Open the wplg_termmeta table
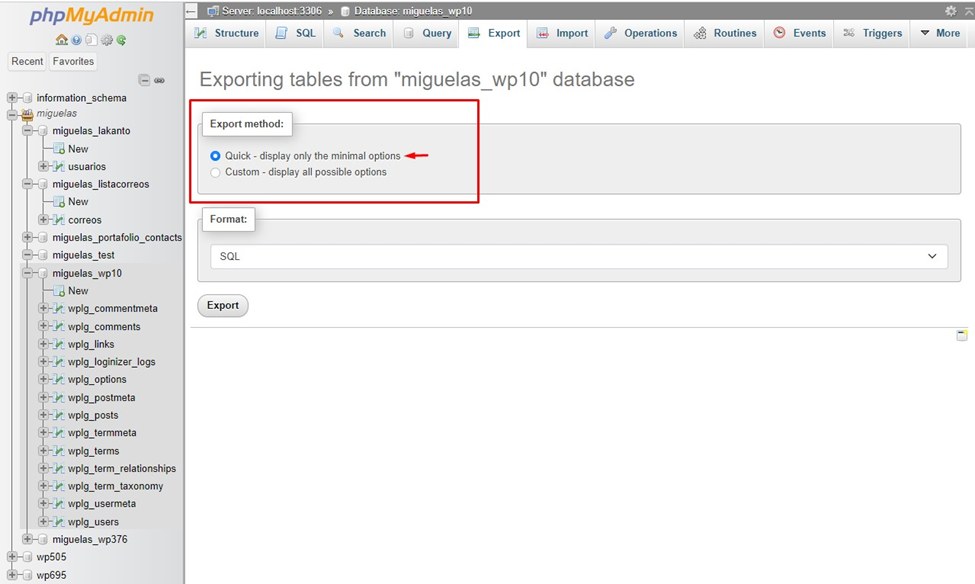Image resolution: width=975 pixels, height=584 pixels. (x=102, y=433)
